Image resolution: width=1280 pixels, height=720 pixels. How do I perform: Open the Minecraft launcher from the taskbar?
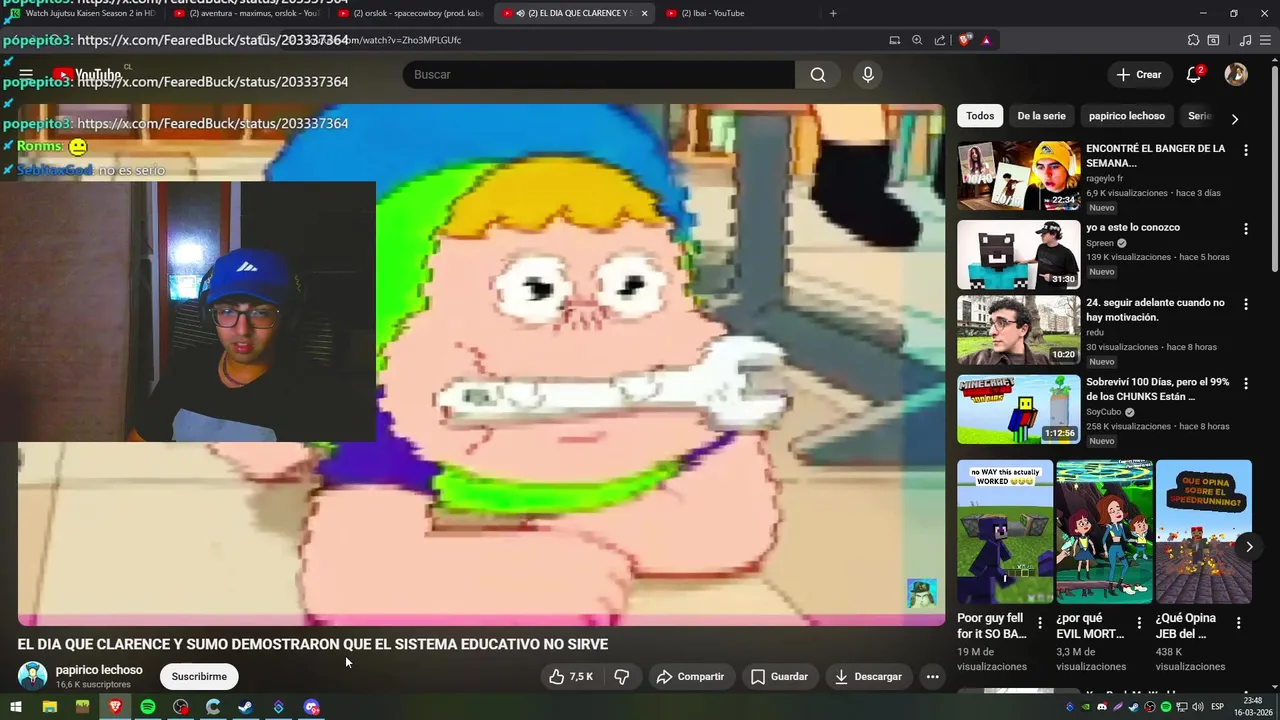pyautogui.click(x=82, y=707)
